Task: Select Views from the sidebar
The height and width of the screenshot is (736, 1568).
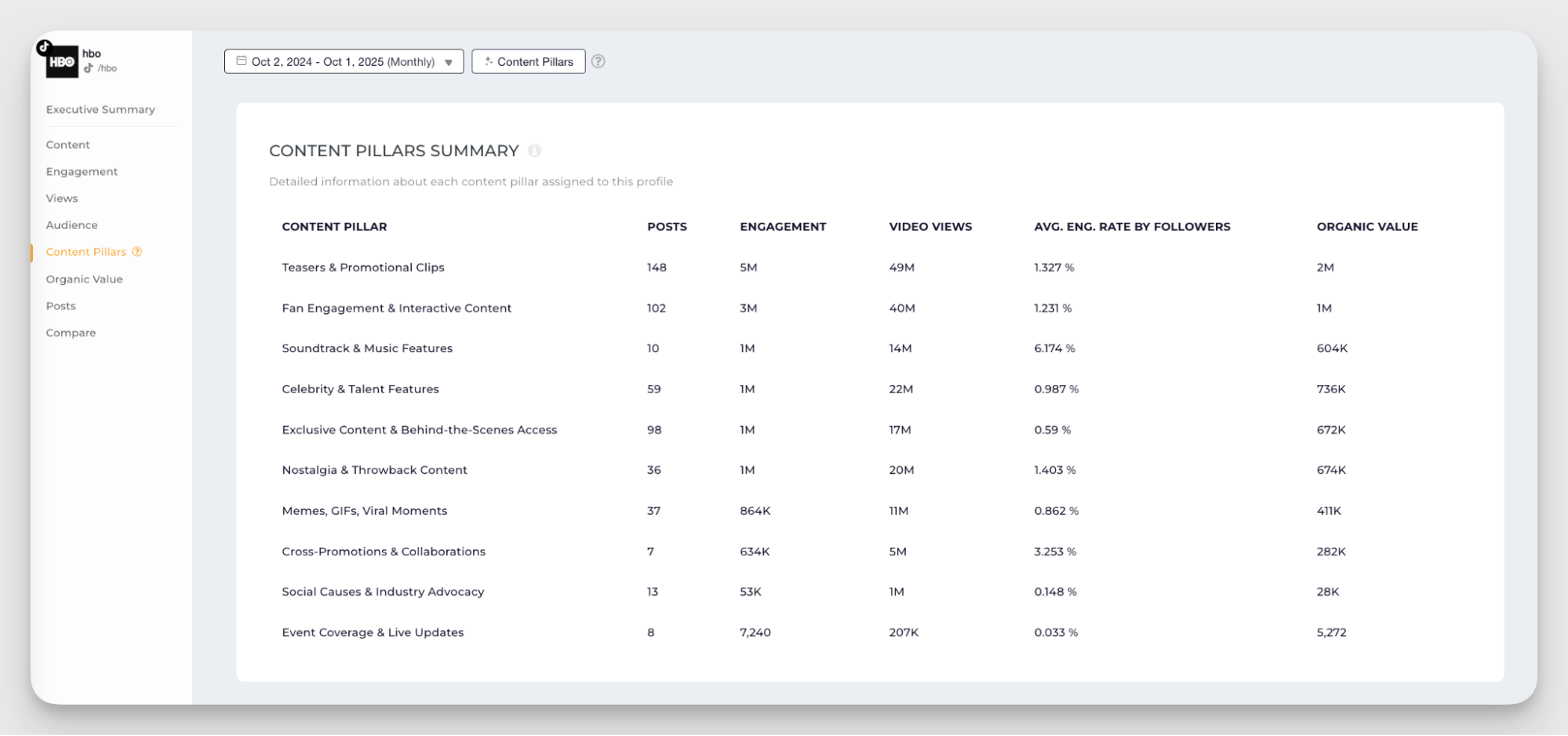Action: [62, 199]
